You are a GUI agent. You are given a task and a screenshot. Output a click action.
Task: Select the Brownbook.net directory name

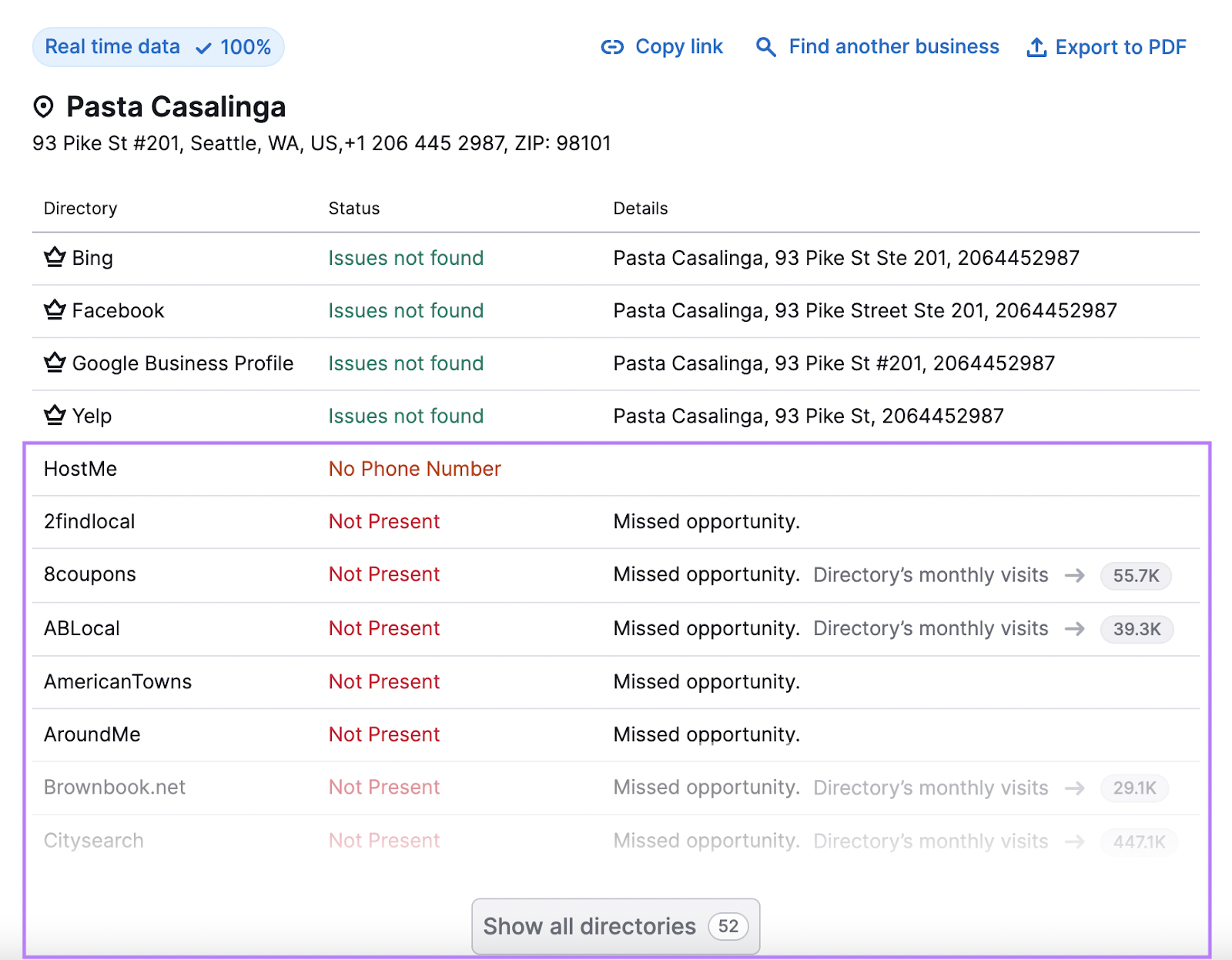(x=115, y=787)
